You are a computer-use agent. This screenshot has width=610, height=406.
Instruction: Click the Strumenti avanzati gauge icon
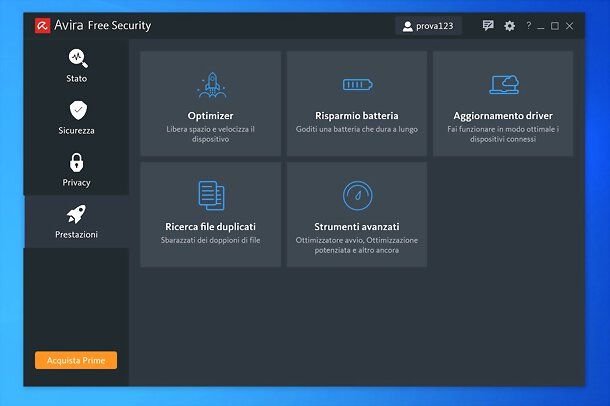[358, 196]
